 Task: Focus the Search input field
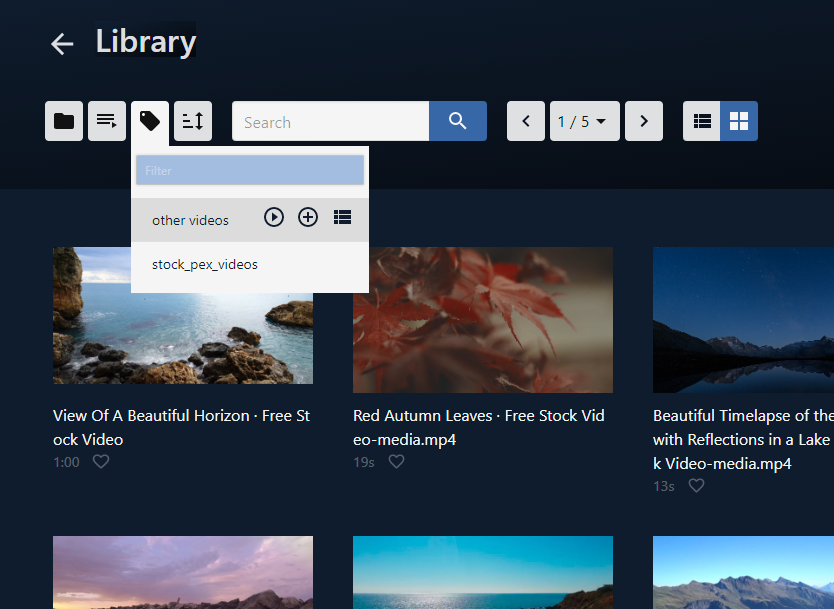pyautogui.click(x=330, y=121)
